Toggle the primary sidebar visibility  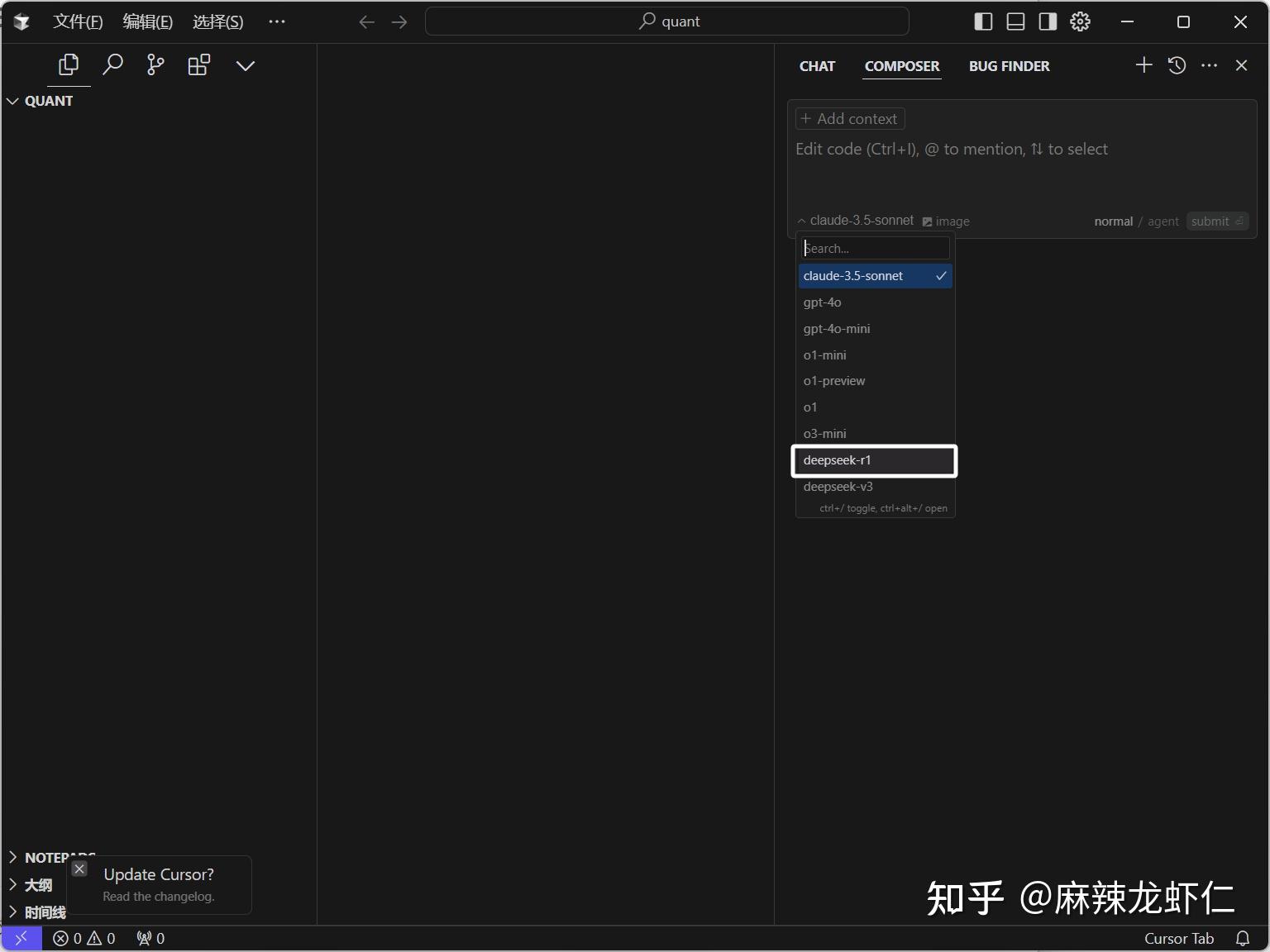point(983,21)
